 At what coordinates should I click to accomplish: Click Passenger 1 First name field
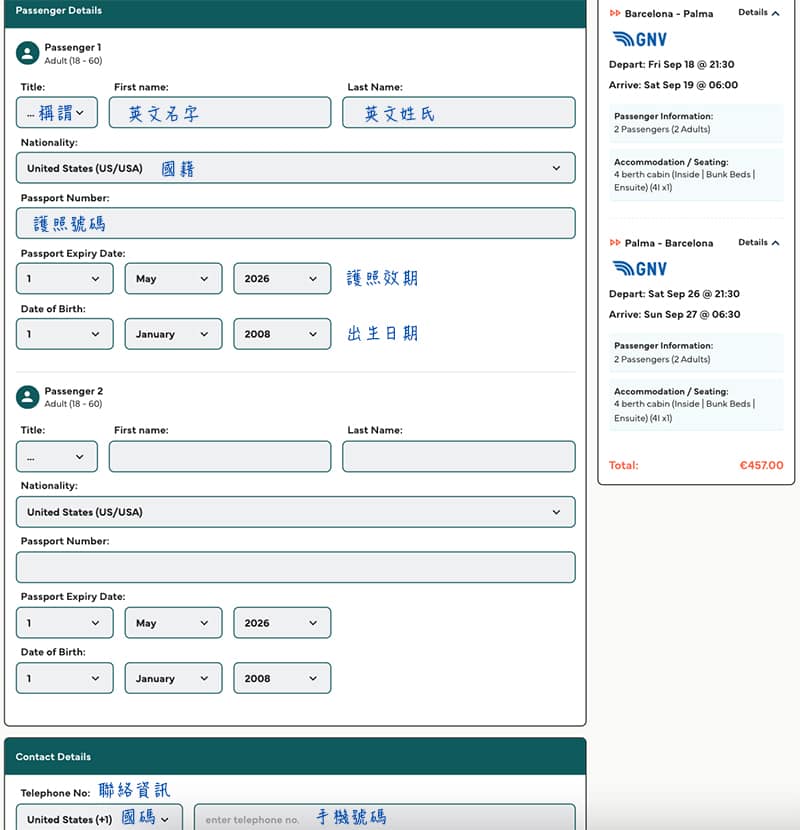click(x=220, y=113)
